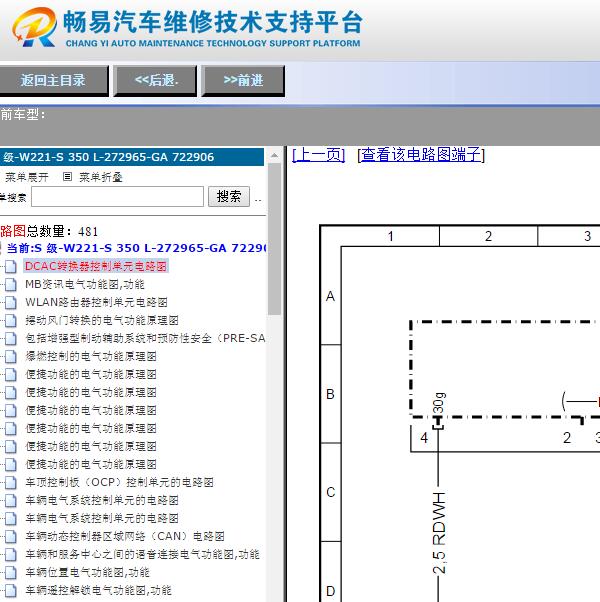Viewport: 600px width, 602px height.
Task: Open 车辆位置电气功能图,功能 item
Action: [x=87, y=572]
